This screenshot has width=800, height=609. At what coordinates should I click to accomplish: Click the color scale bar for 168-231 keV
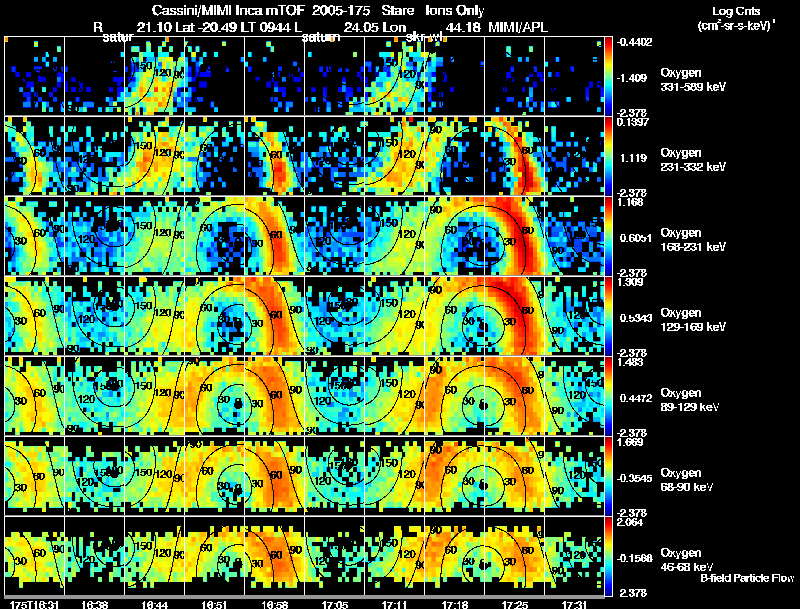(x=608, y=236)
